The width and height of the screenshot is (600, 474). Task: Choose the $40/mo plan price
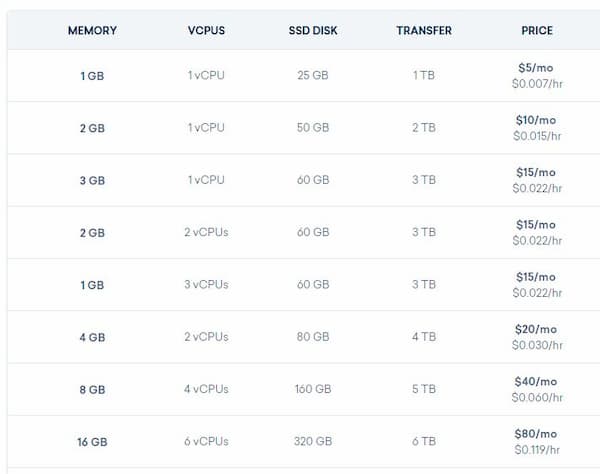[x=536, y=381]
